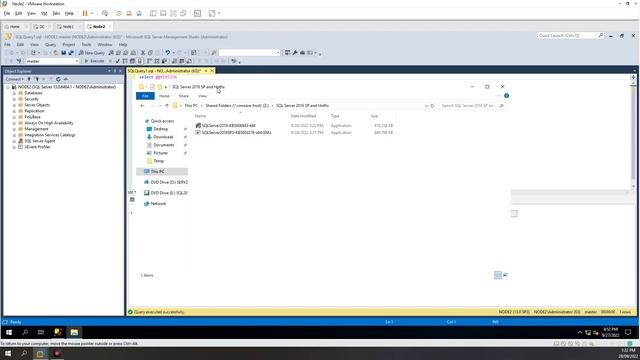Open the SSMS Project menu
Viewport: 640px width, 360px height.
69,44
